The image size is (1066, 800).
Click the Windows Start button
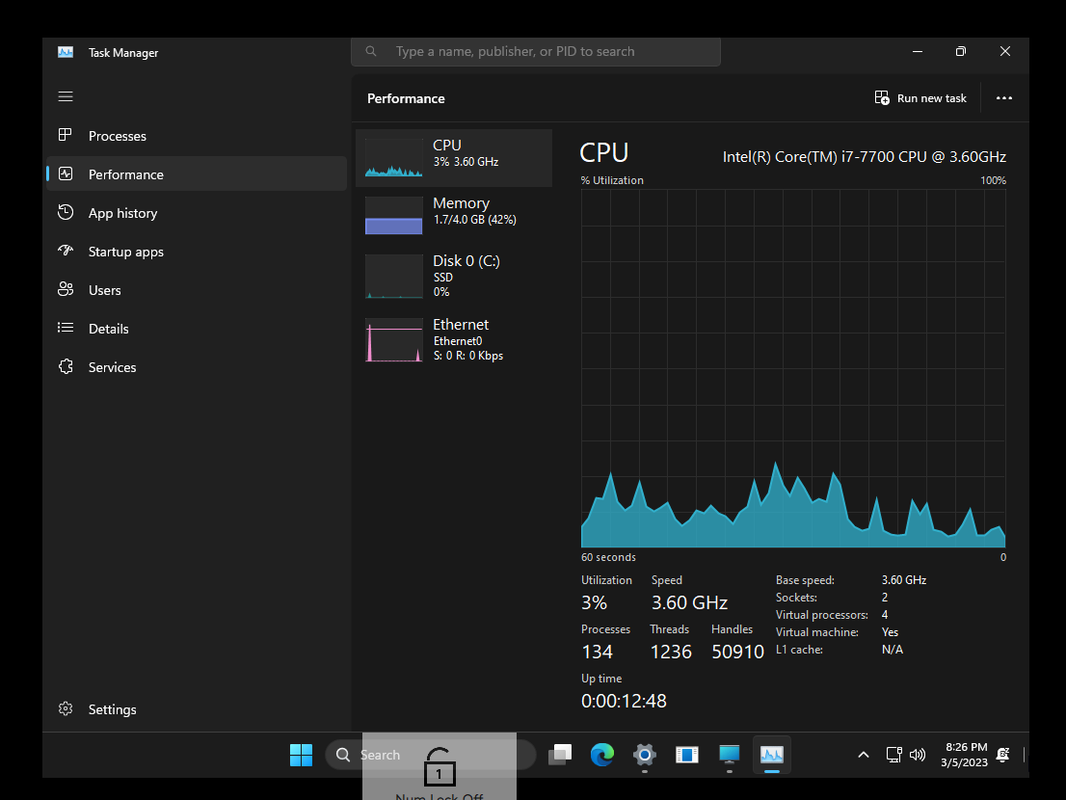300,755
